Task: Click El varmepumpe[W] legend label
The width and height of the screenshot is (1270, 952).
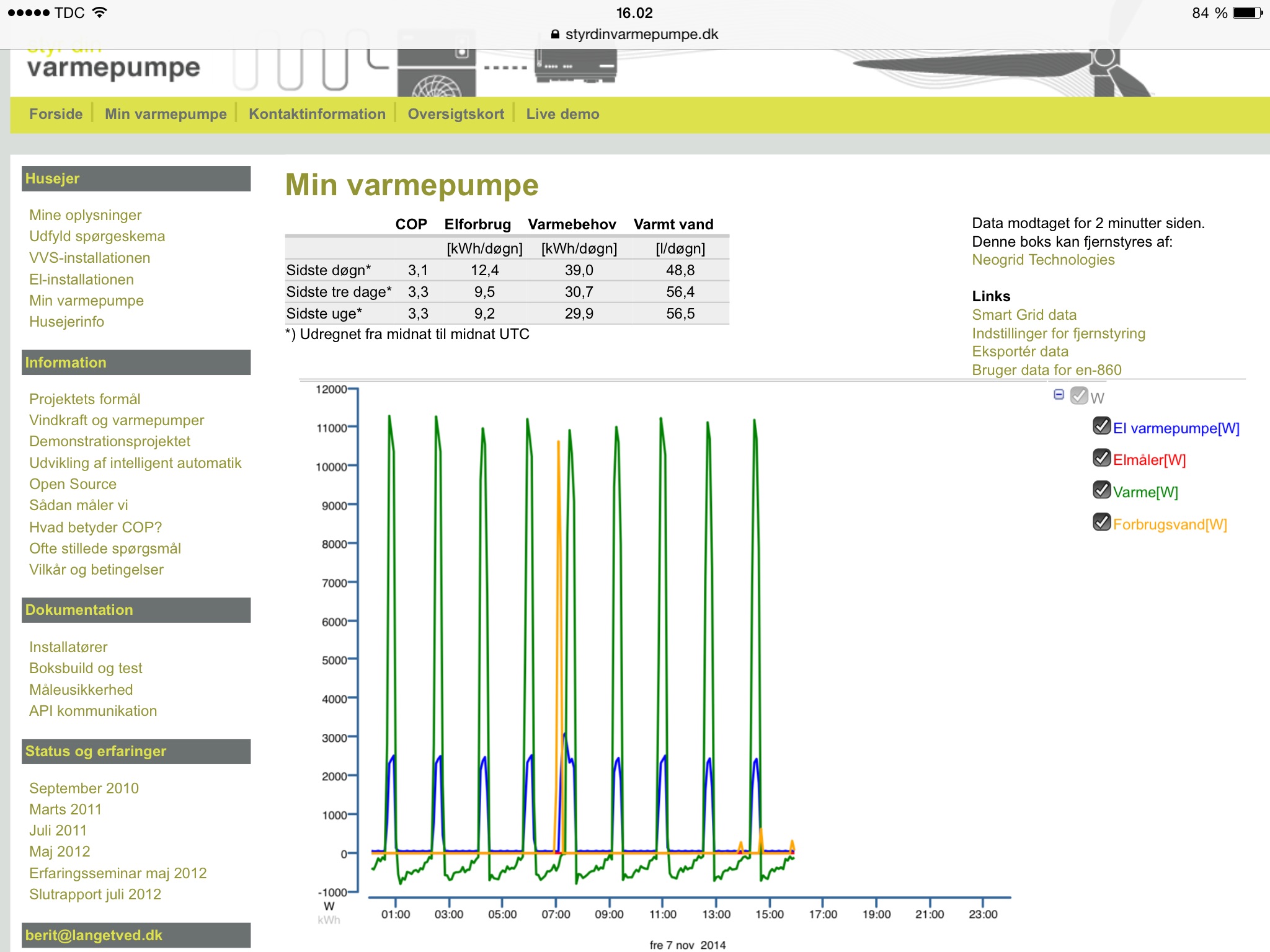Action: coord(1176,428)
